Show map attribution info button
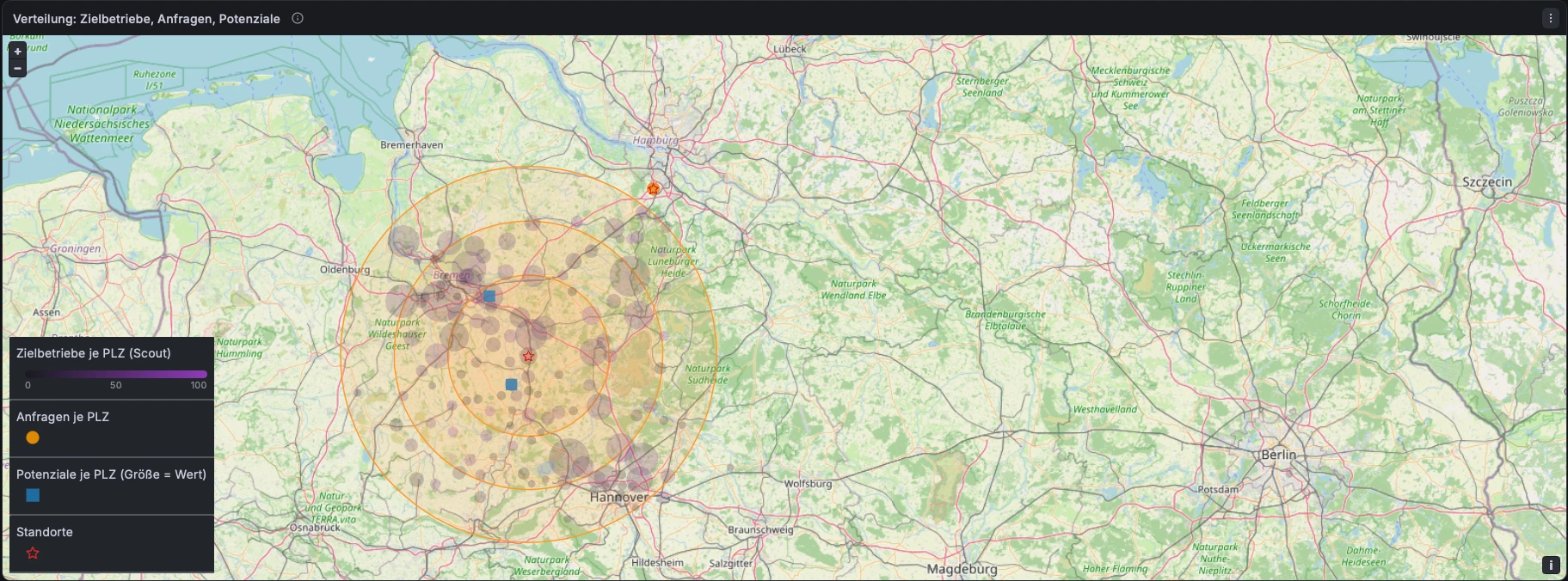The height and width of the screenshot is (581, 1568). click(1551, 565)
